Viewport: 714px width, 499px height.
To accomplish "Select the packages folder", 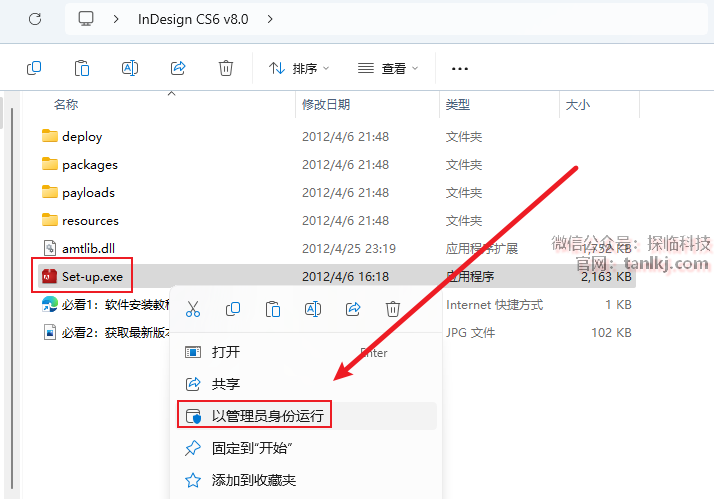I will point(90,165).
